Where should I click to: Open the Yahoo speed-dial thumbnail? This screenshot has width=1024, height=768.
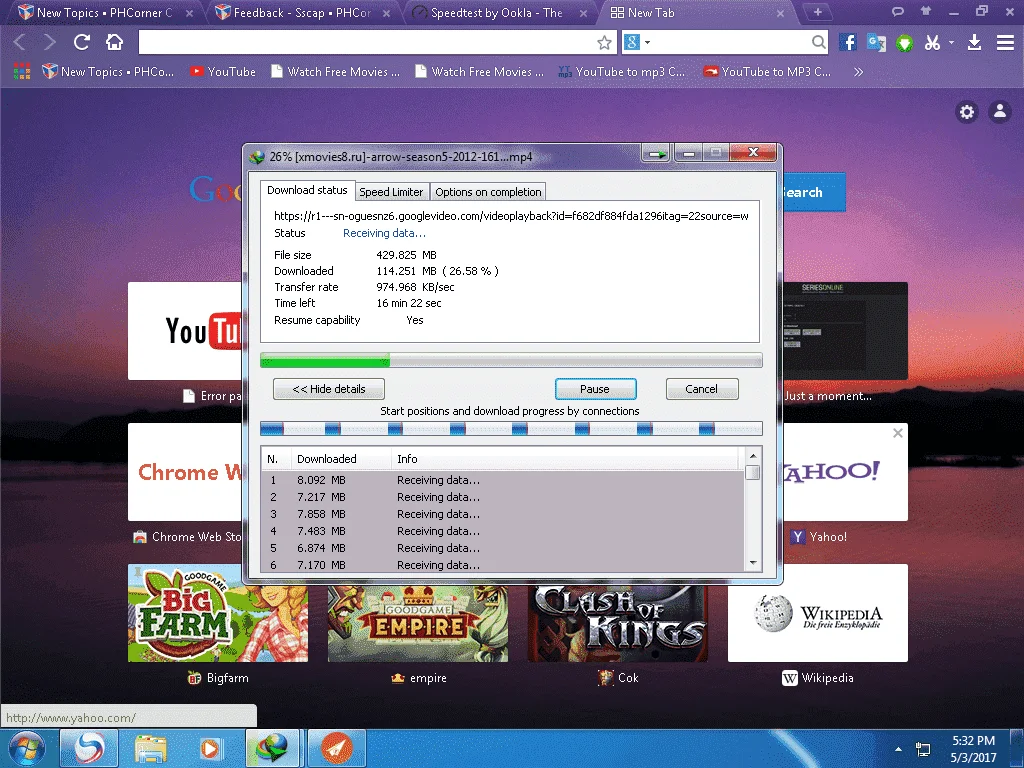point(845,472)
